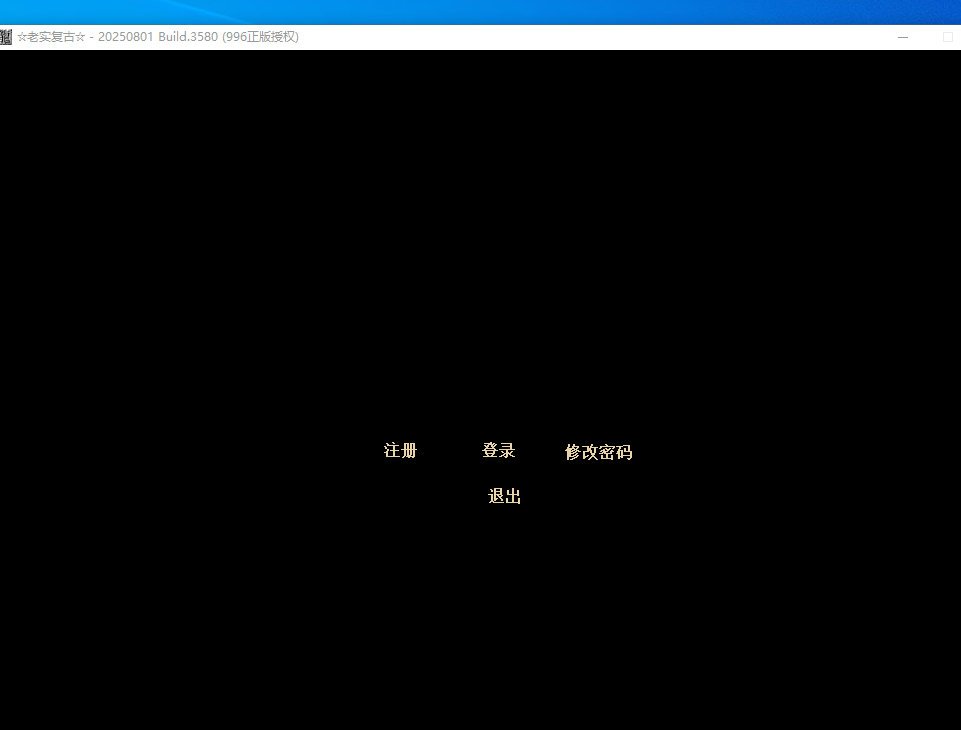Quit using 退出 beneath the 登录 option
Viewport: 961px width, 730px height.
click(x=504, y=497)
